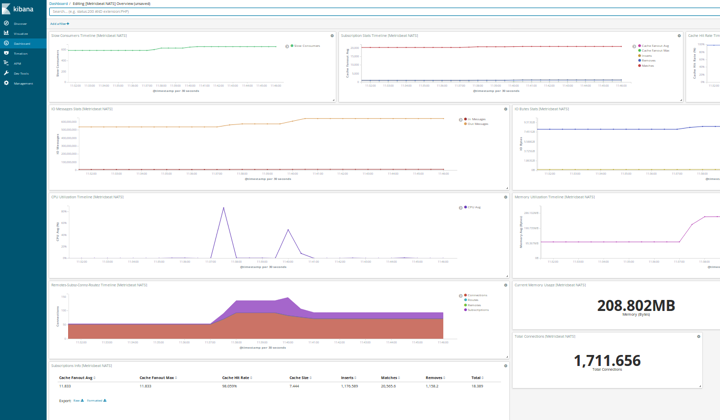Click the 98.059% cache hit rate cell
720x420 pixels.
point(229,386)
